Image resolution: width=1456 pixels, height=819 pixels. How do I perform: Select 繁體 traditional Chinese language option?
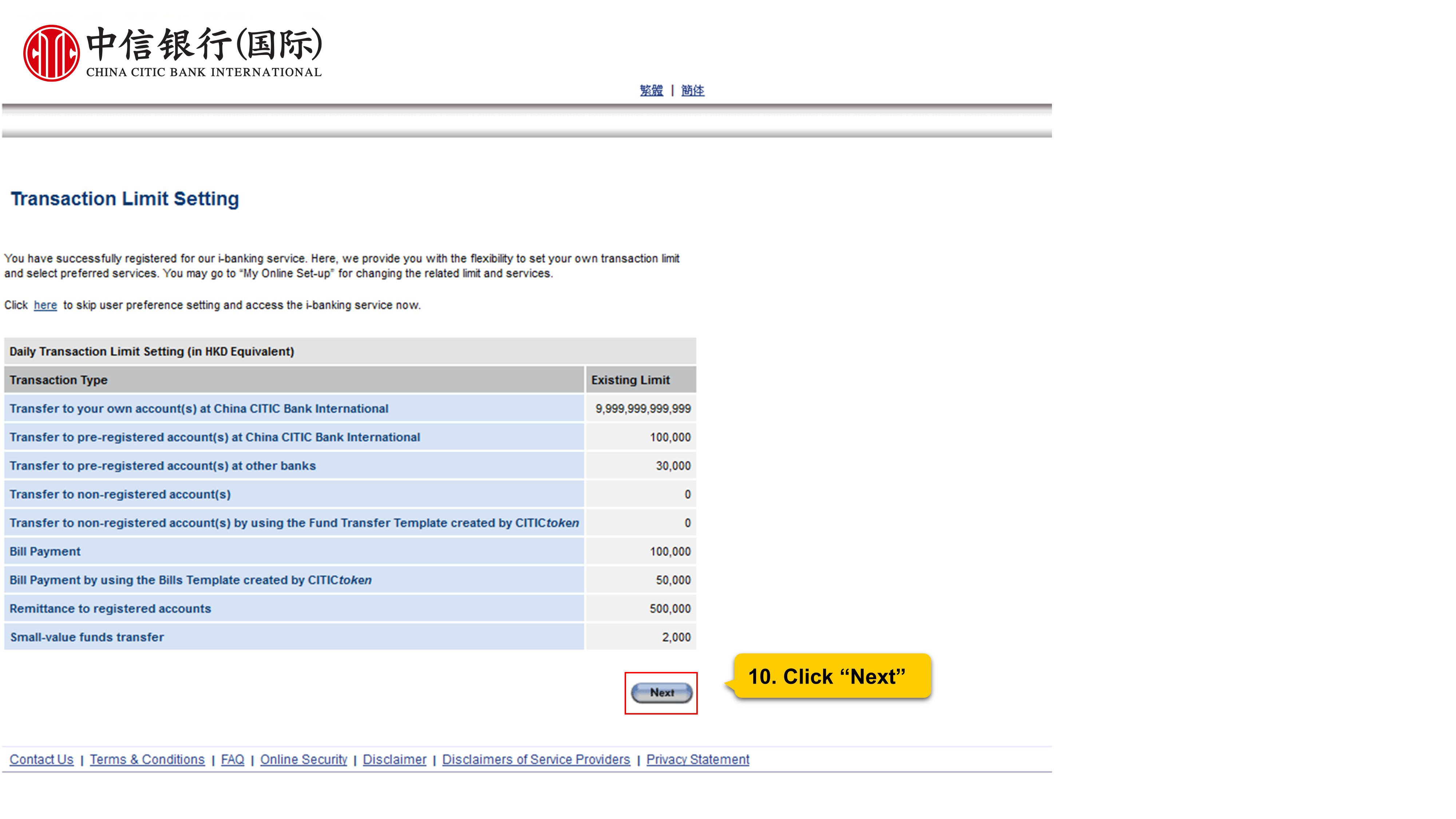coord(651,89)
